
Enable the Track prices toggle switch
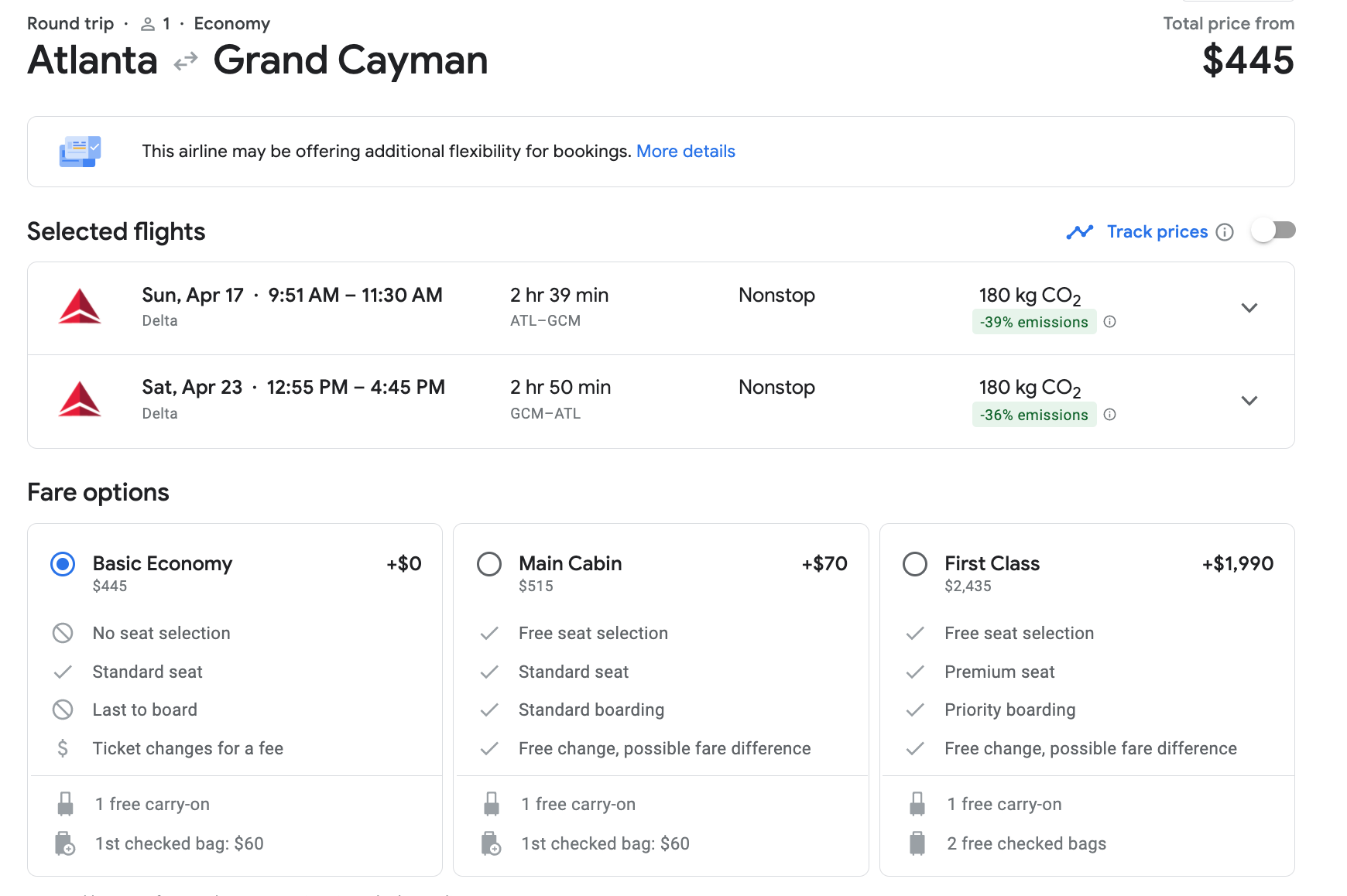pos(1273,231)
